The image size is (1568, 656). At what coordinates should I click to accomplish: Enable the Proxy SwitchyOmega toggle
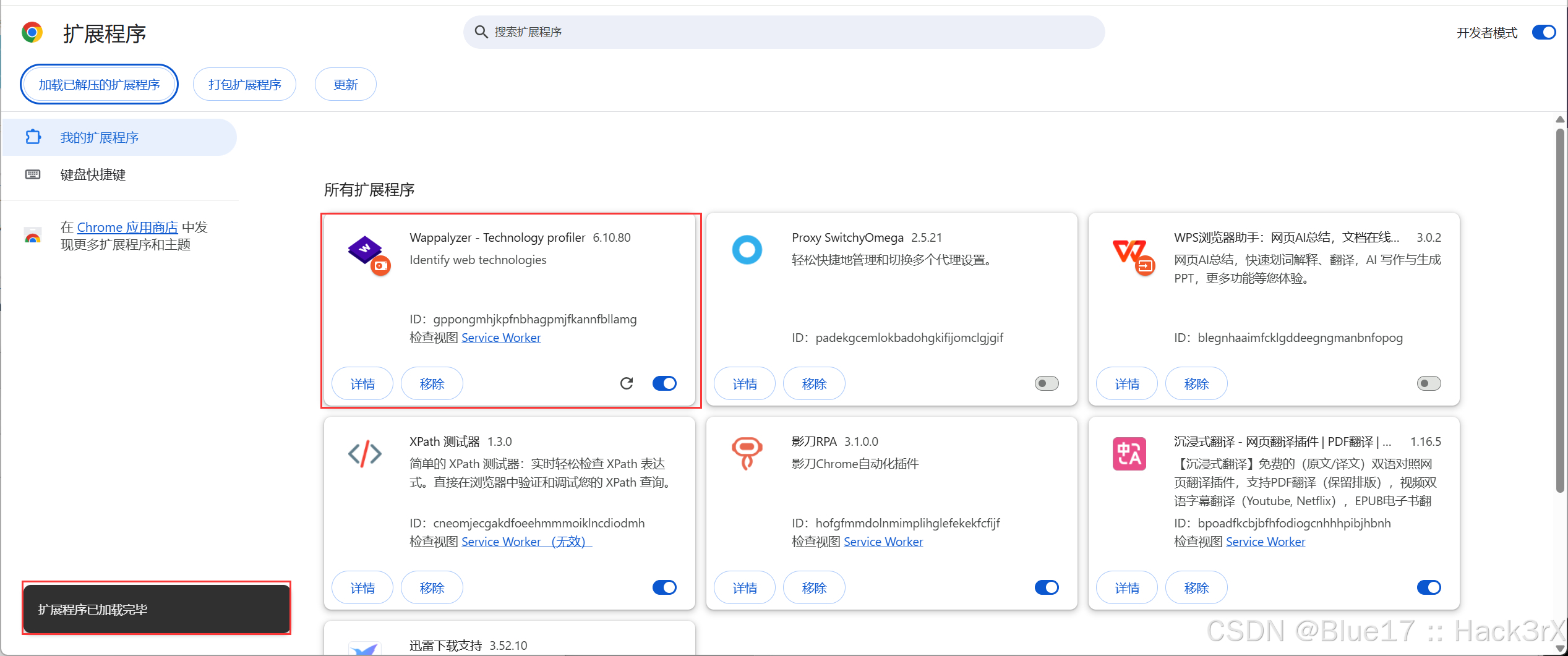(x=1047, y=383)
